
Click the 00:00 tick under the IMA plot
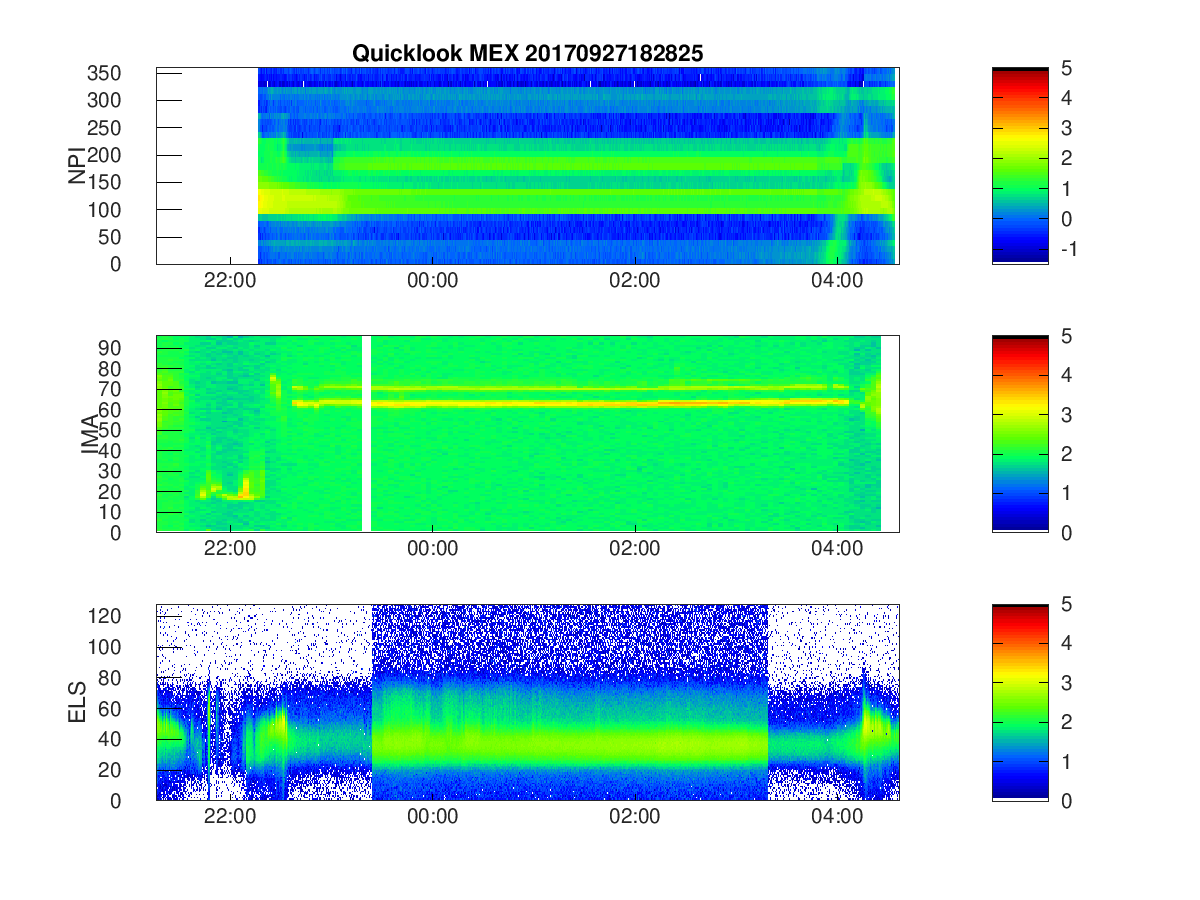tap(433, 549)
